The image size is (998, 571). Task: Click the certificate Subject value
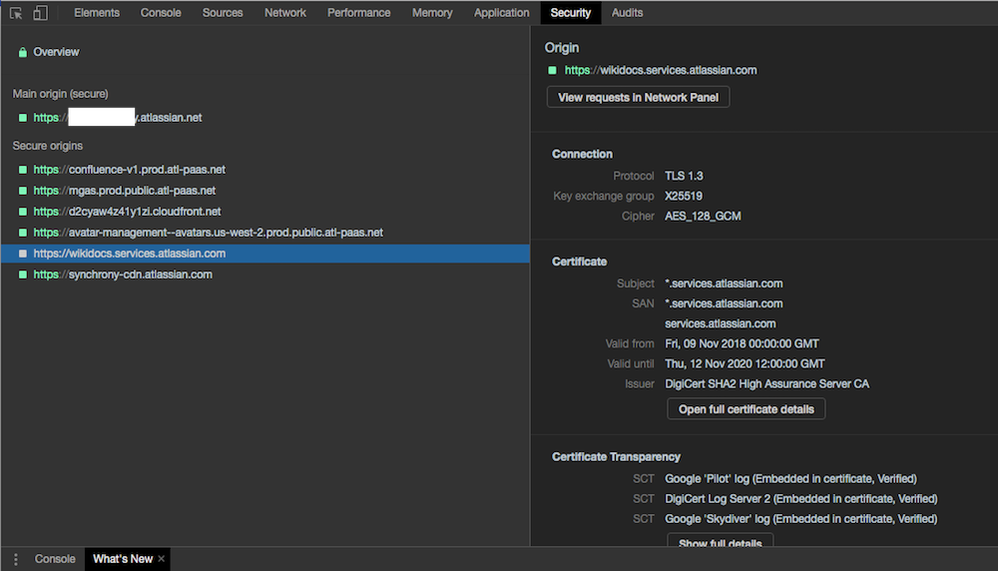tap(724, 284)
